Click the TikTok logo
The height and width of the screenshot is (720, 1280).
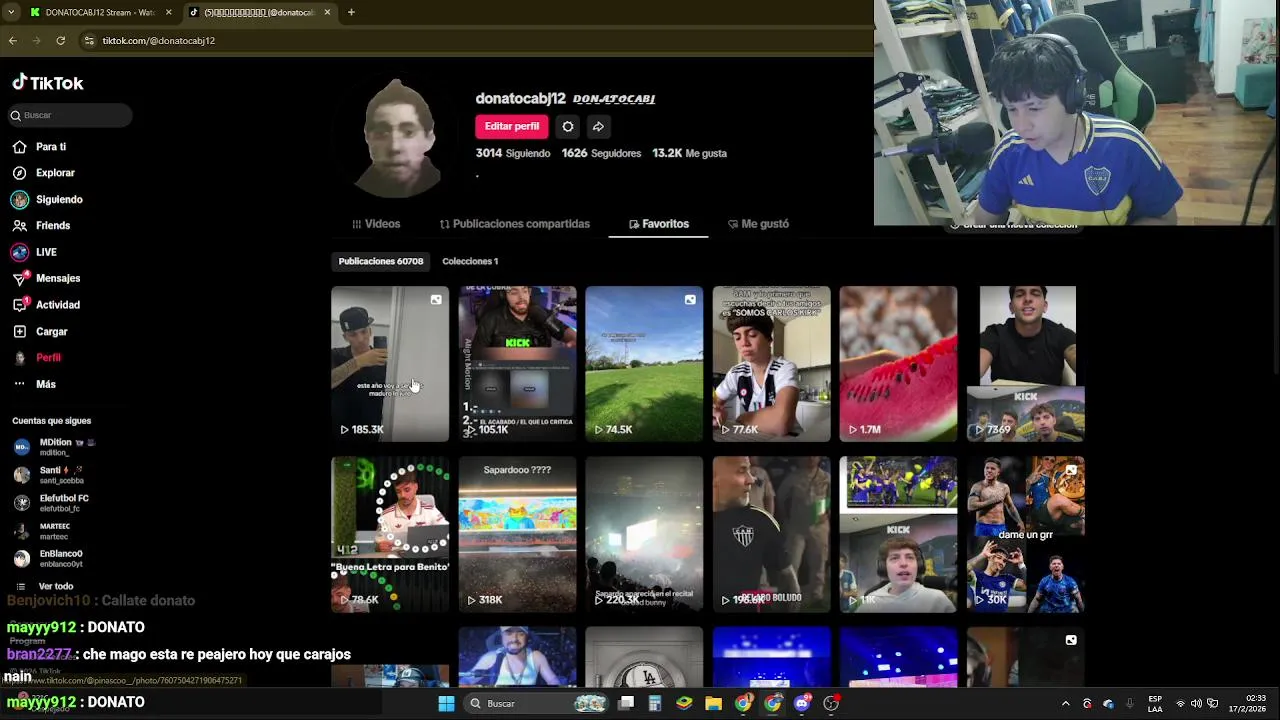point(48,83)
